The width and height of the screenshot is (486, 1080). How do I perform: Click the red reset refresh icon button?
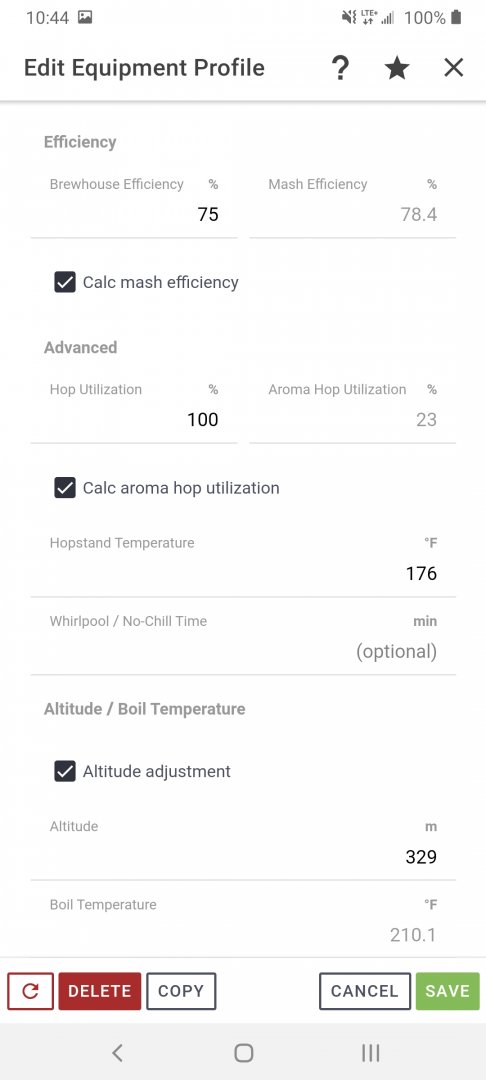[x=30, y=991]
